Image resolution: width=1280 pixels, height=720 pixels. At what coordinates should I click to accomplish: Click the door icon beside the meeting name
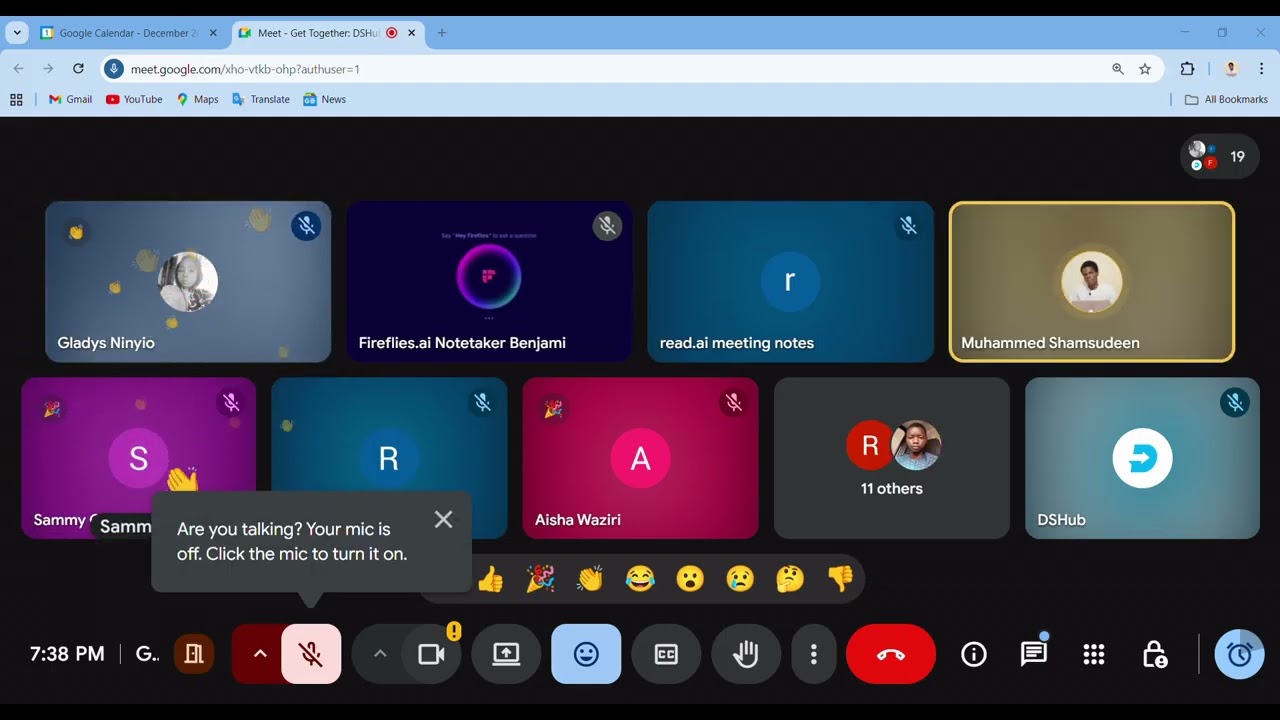[194, 654]
